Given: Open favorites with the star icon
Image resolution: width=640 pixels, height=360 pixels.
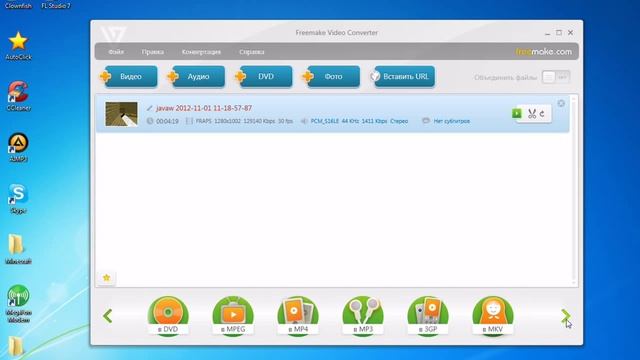Looking at the screenshot, I should tap(107, 278).
